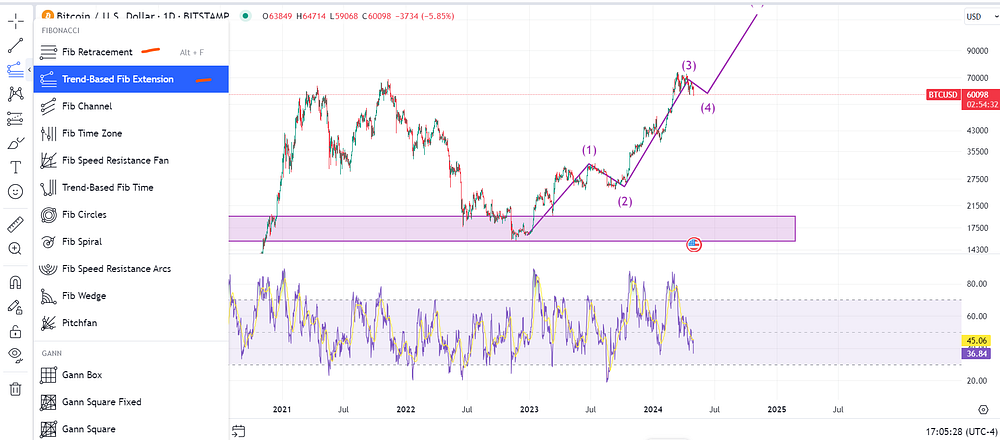Choose Fib Speed Resistance Fan tool
1000x440 pixels.
tap(131, 161)
